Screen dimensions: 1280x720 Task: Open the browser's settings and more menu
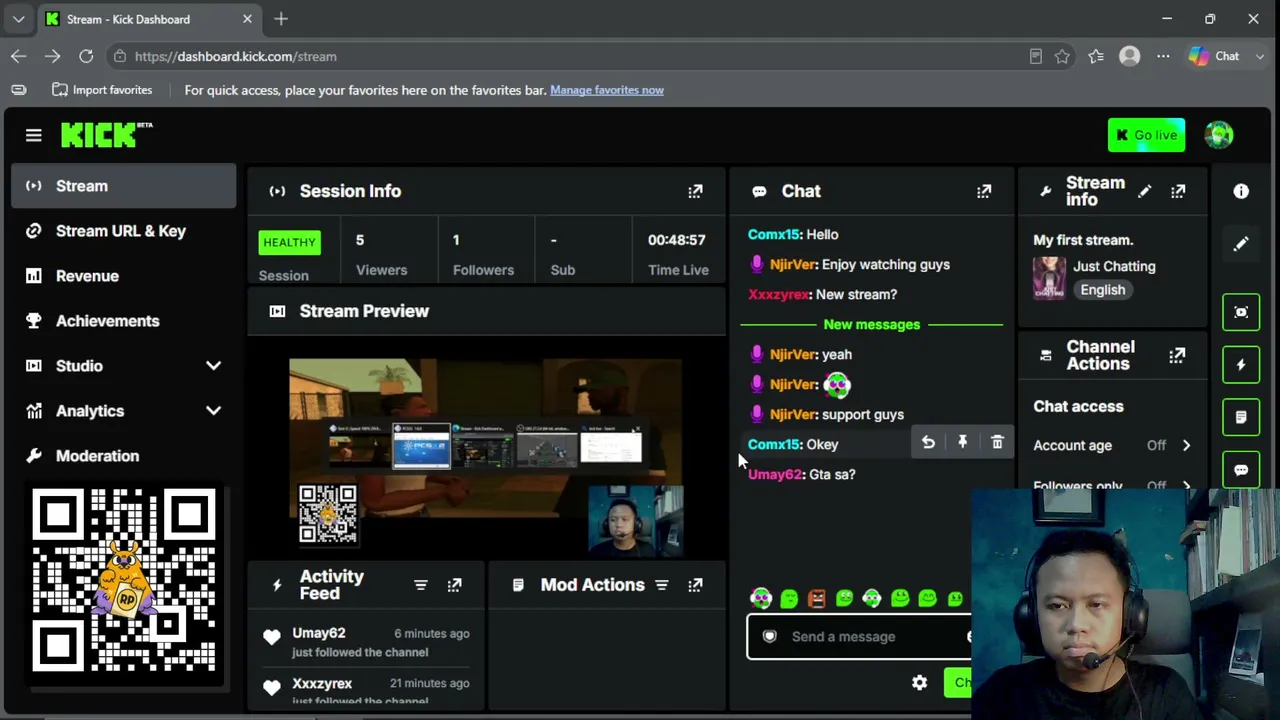coord(1163,56)
